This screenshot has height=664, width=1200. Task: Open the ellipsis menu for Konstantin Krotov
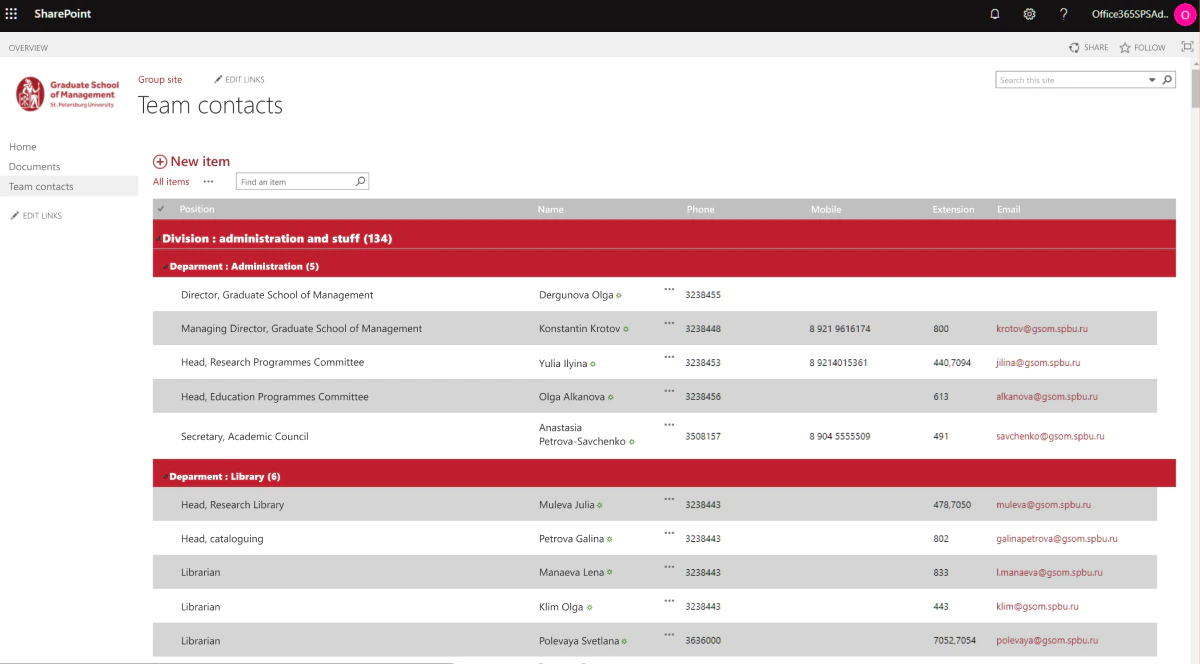coord(669,323)
